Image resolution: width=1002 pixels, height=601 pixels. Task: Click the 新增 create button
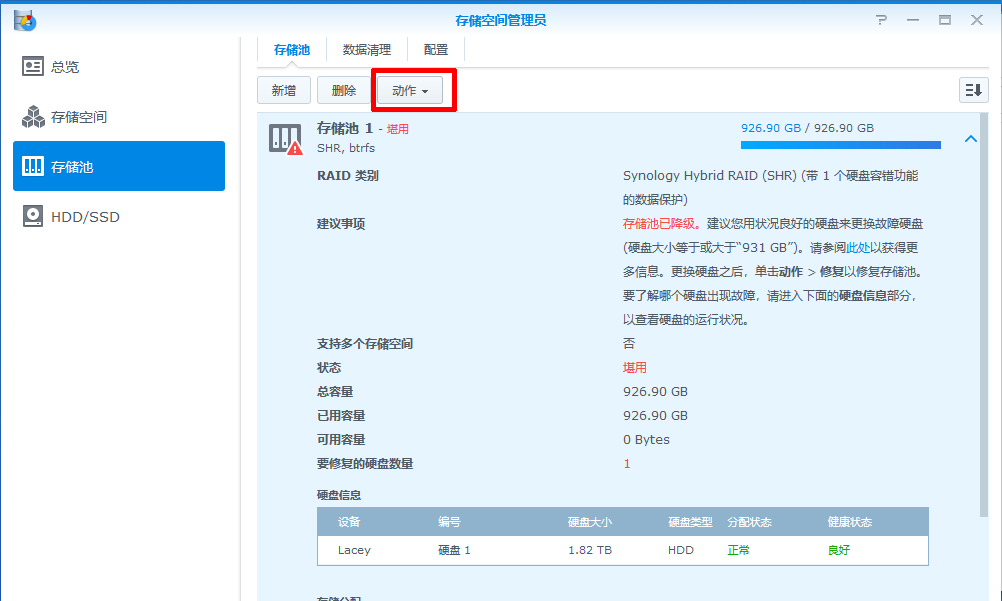pos(284,90)
